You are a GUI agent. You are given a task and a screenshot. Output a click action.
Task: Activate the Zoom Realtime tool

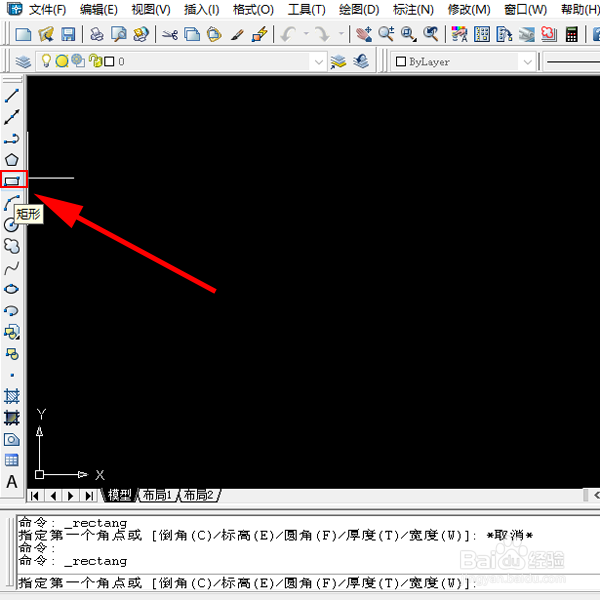386,34
